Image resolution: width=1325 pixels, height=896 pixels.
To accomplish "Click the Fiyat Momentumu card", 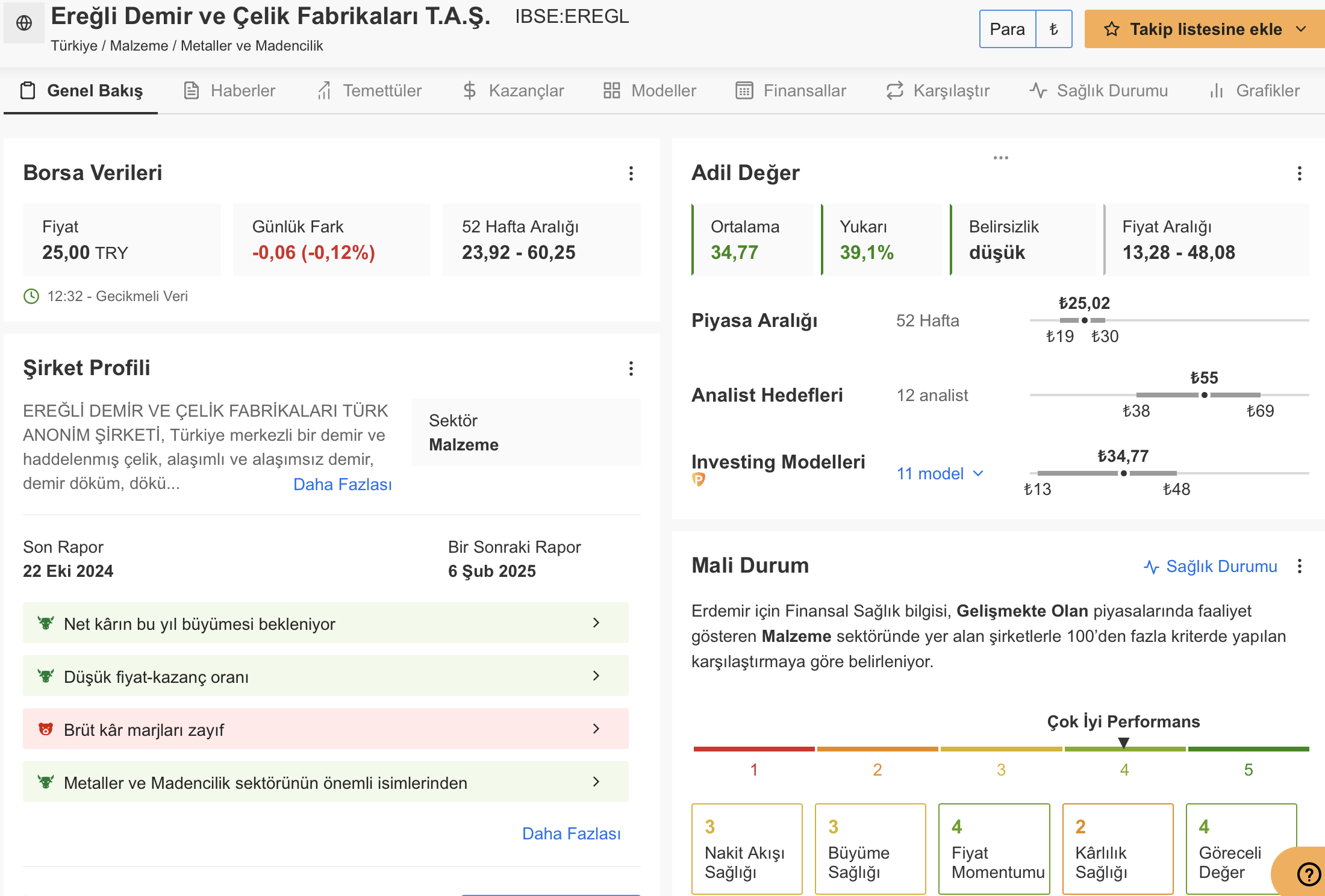I will (994, 848).
